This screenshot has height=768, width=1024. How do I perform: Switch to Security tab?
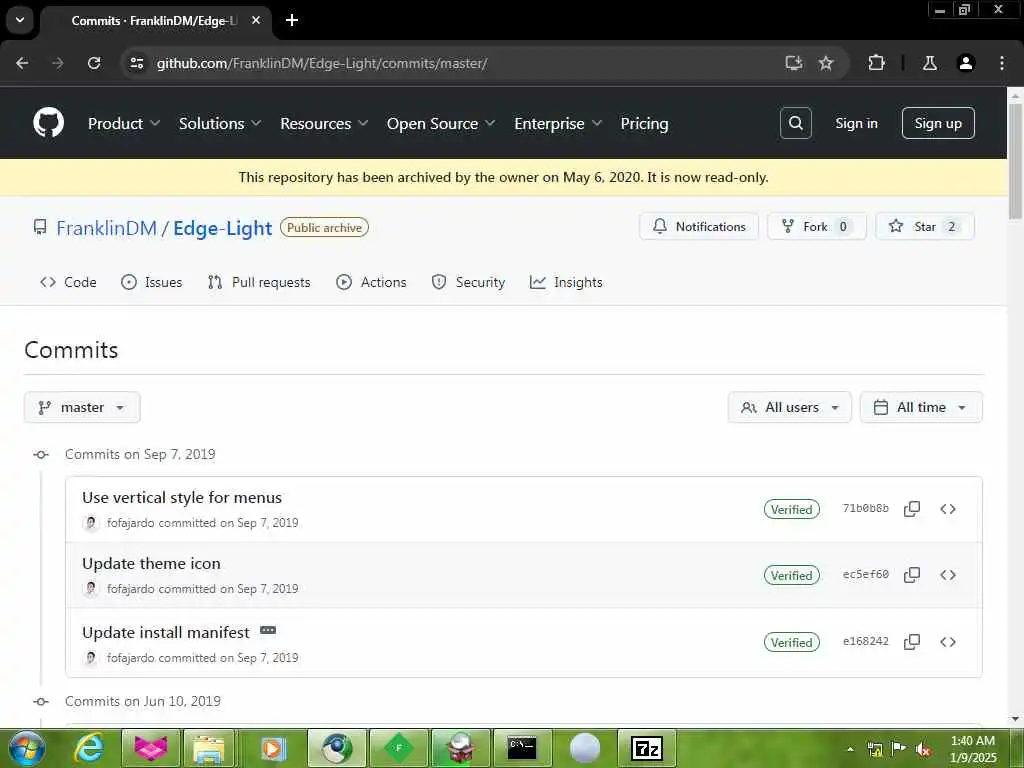click(x=468, y=282)
